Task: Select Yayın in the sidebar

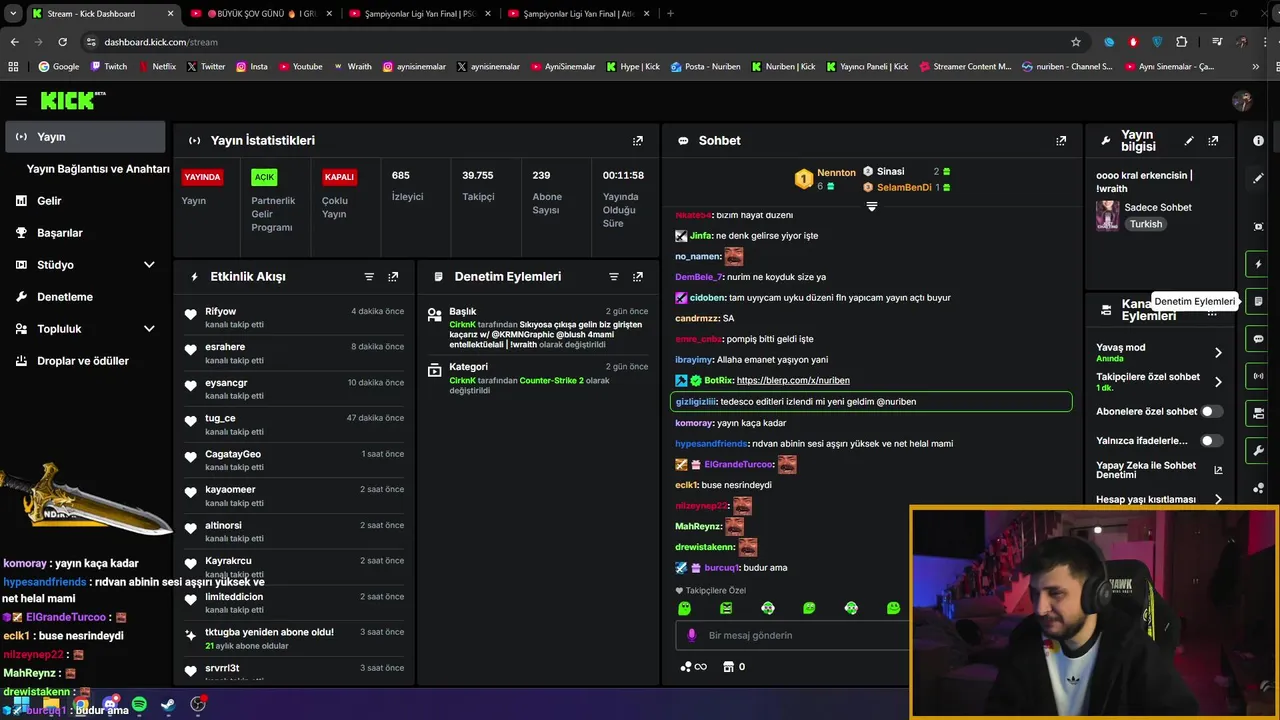Action: 85,137
